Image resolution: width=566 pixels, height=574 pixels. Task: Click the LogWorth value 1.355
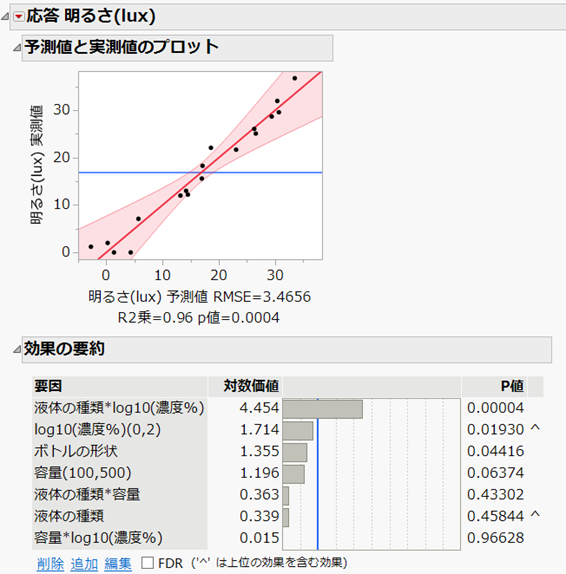coord(259,451)
